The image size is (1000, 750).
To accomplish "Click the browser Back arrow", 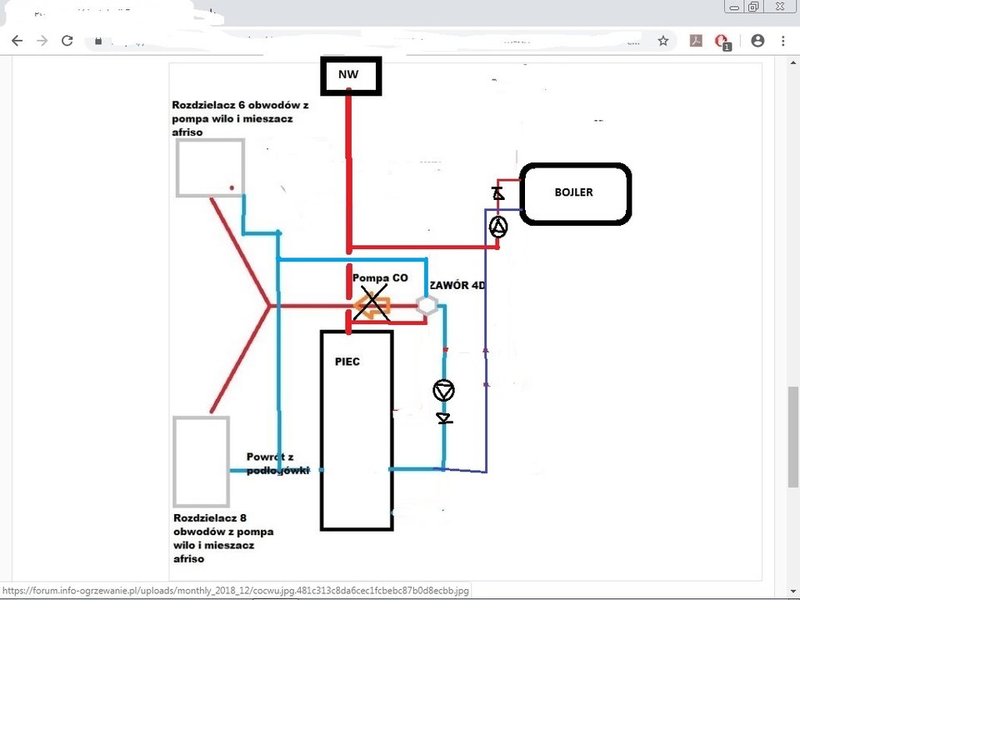I will 17,41.
